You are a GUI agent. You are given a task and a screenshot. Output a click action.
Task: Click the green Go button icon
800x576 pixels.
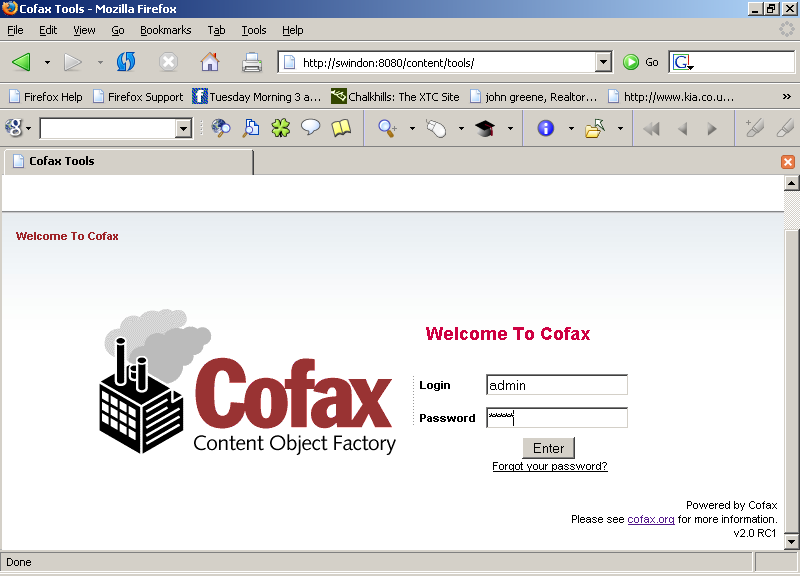click(x=631, y=62)
